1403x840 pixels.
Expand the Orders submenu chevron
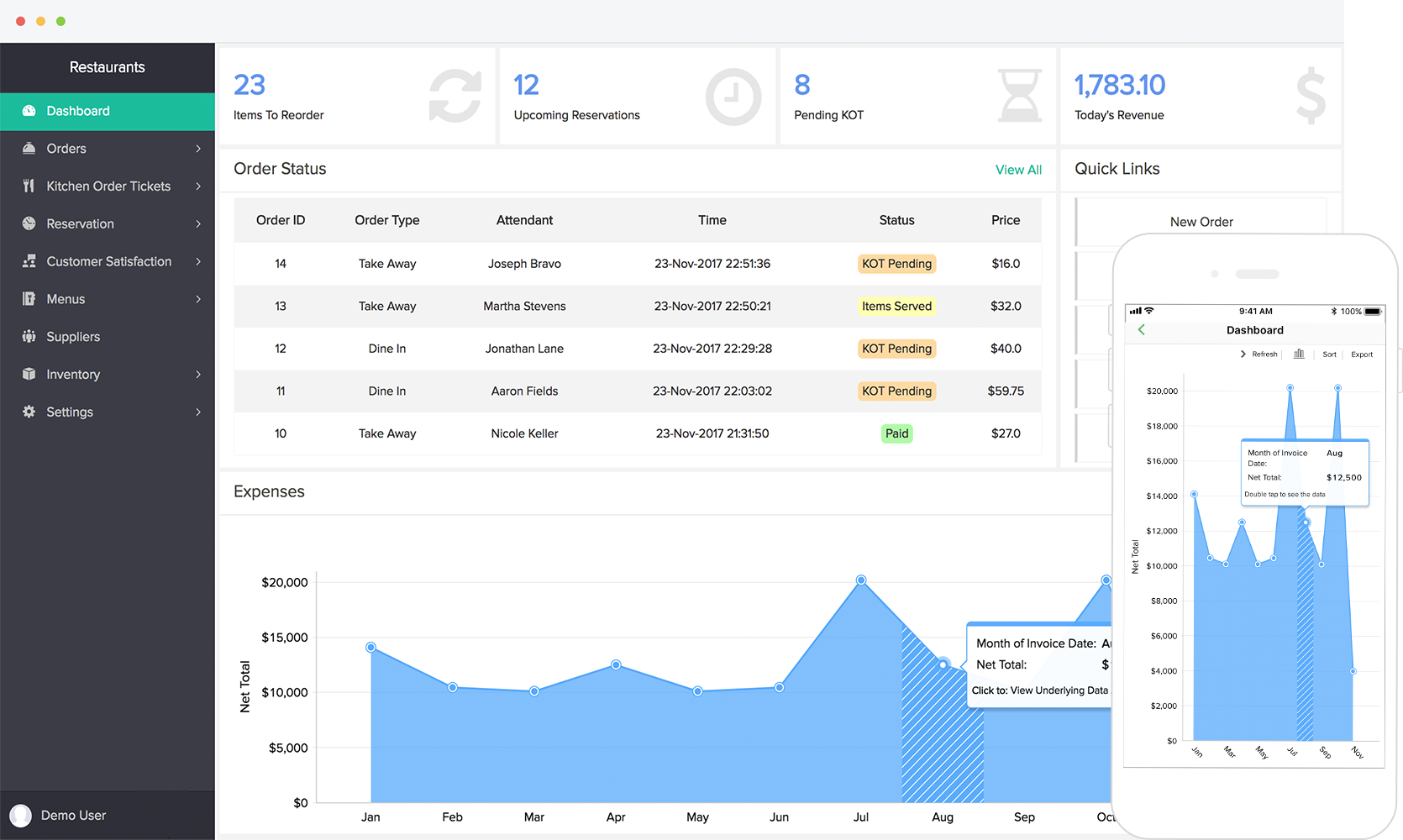click(x=198, y=149)
